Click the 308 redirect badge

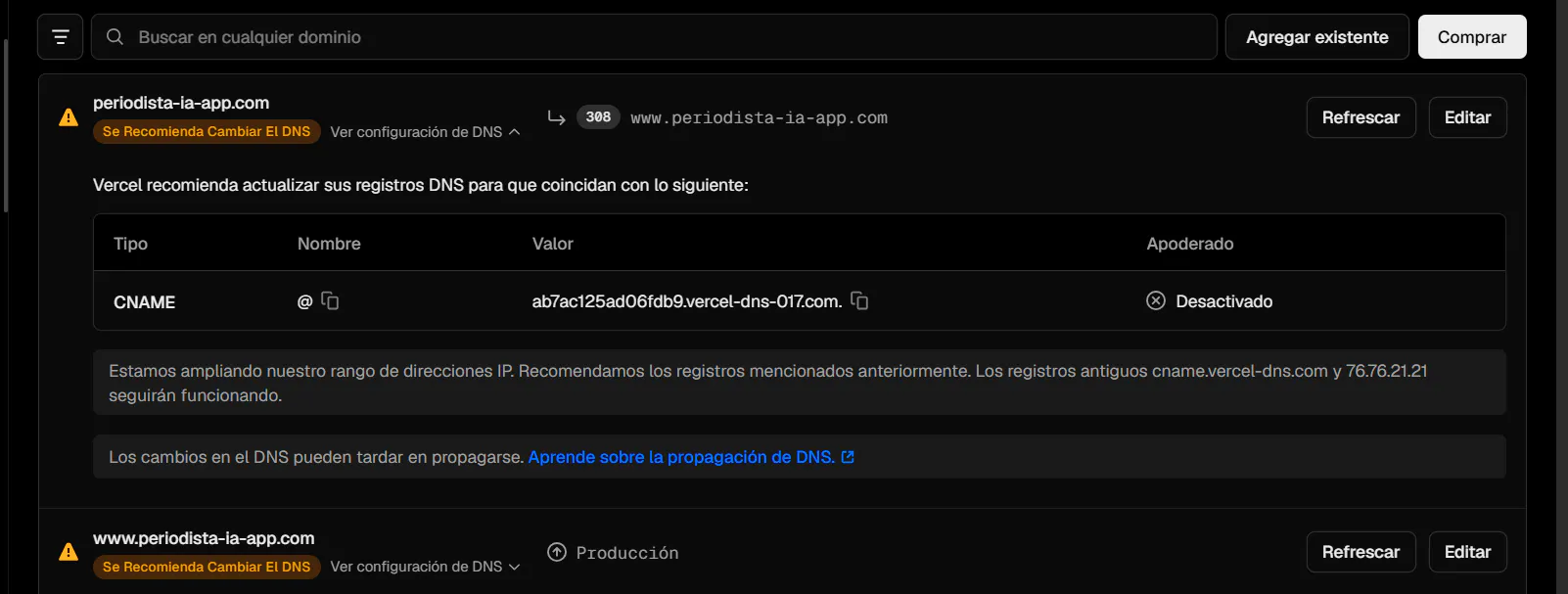point(598,117)
